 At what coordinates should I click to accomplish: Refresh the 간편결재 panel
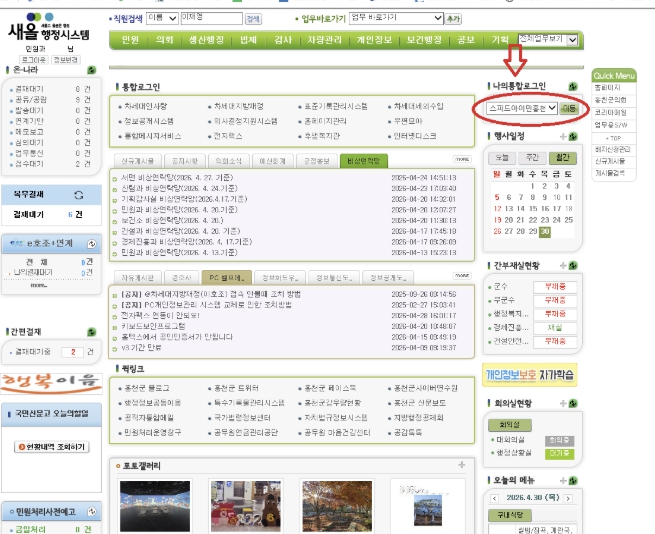pos(91,332)
